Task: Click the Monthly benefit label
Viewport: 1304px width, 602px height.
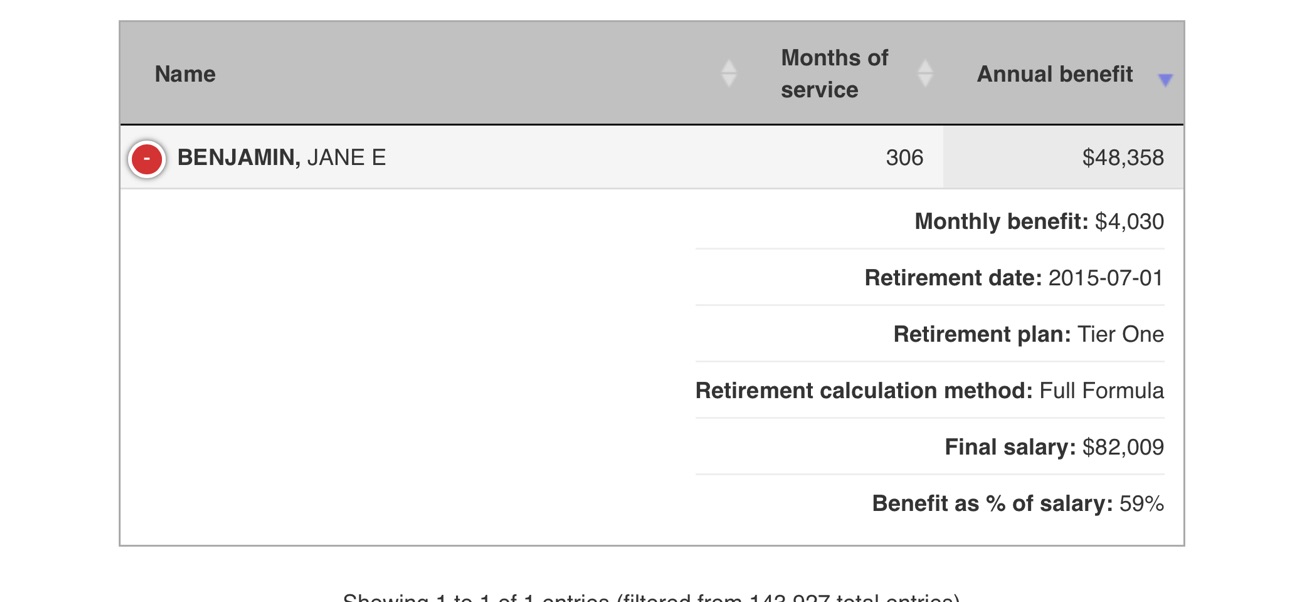Action: [x=1001, y=222]
